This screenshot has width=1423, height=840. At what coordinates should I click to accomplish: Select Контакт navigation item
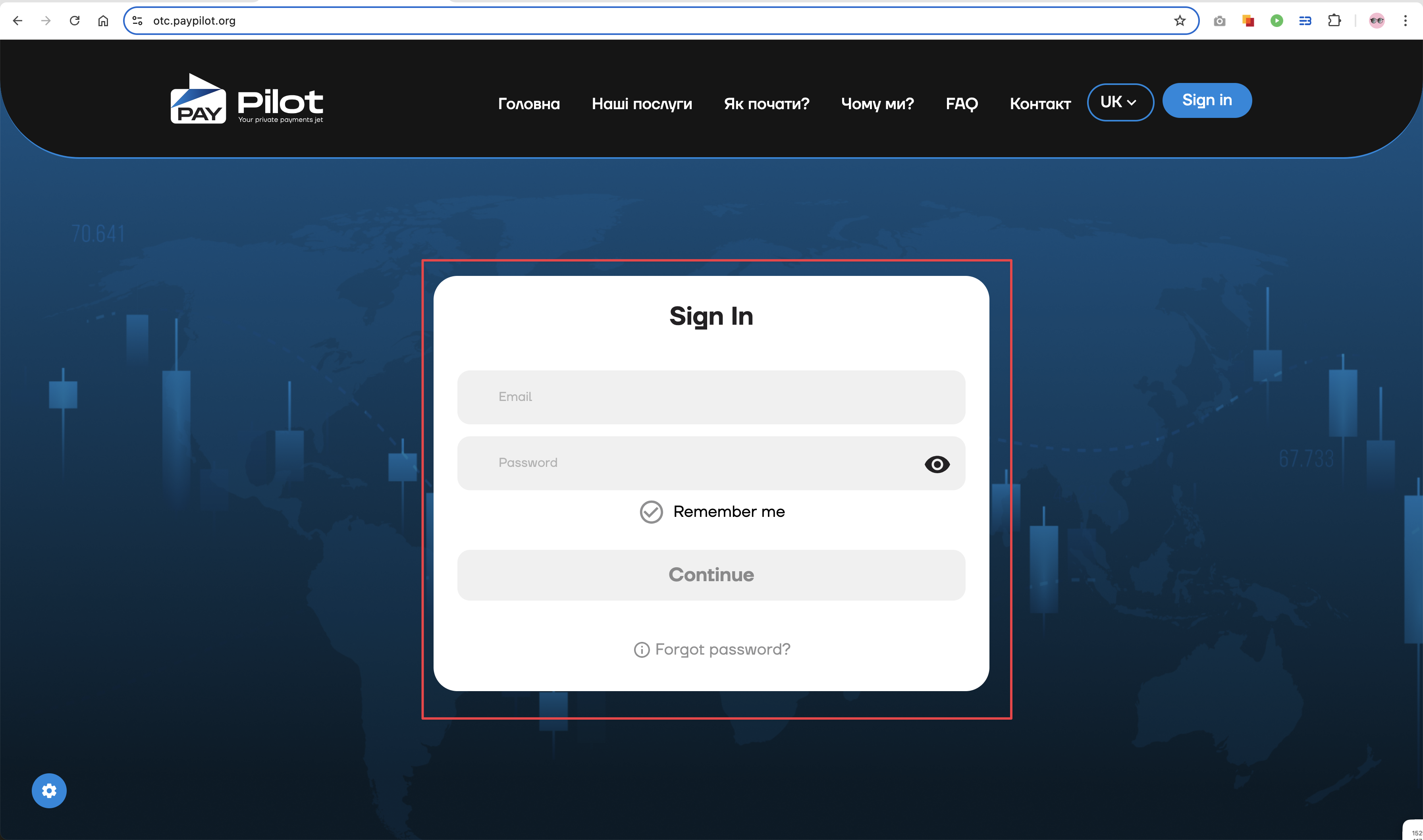coord(1040,104)
